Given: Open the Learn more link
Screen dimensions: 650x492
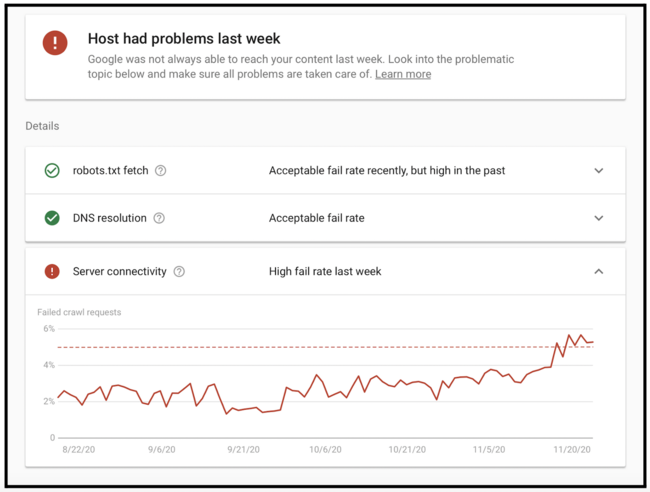Looking at the screenshot, I should pyautogui.click(x=403, y=74).
